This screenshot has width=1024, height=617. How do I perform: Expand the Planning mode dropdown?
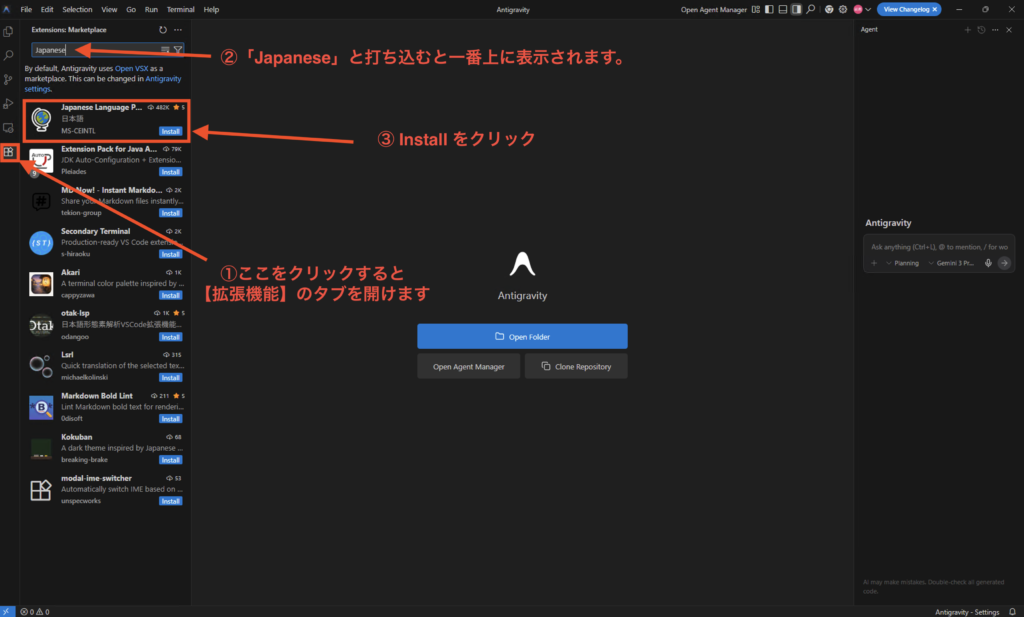[903, 263]
